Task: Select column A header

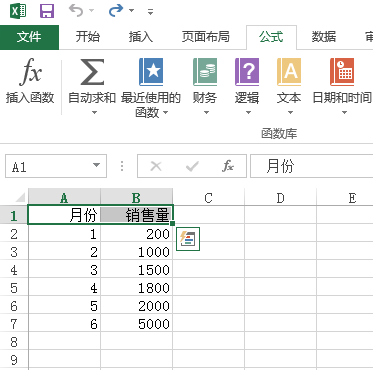Action: click(x=64, y=198)
